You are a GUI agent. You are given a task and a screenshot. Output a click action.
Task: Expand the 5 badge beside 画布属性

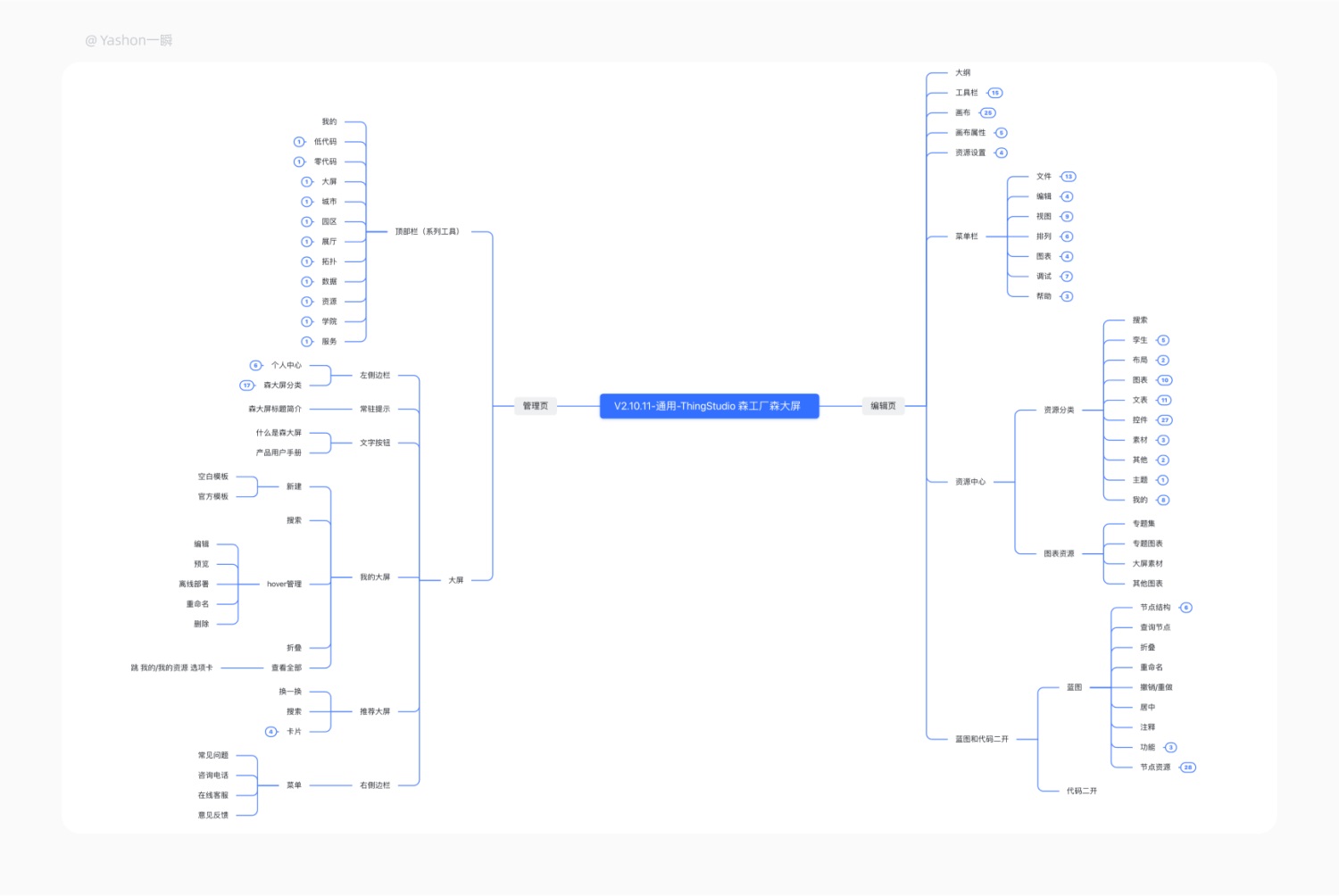click(1001, 133)
